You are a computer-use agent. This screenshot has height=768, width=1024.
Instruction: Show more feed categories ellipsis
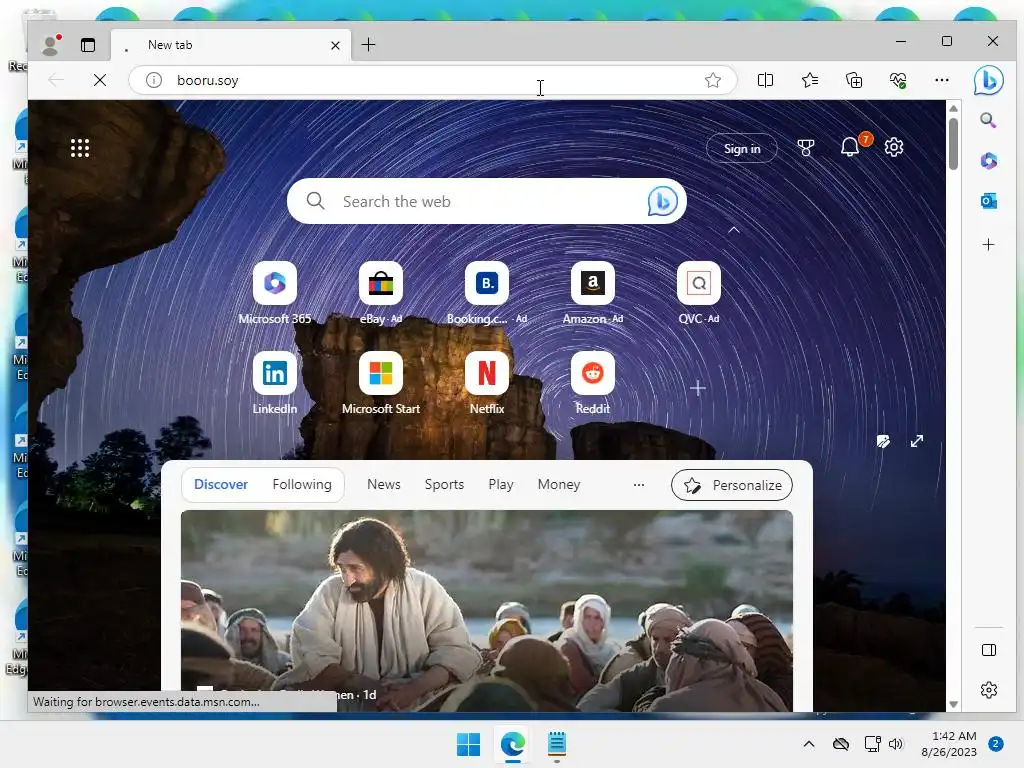(639, 485)
